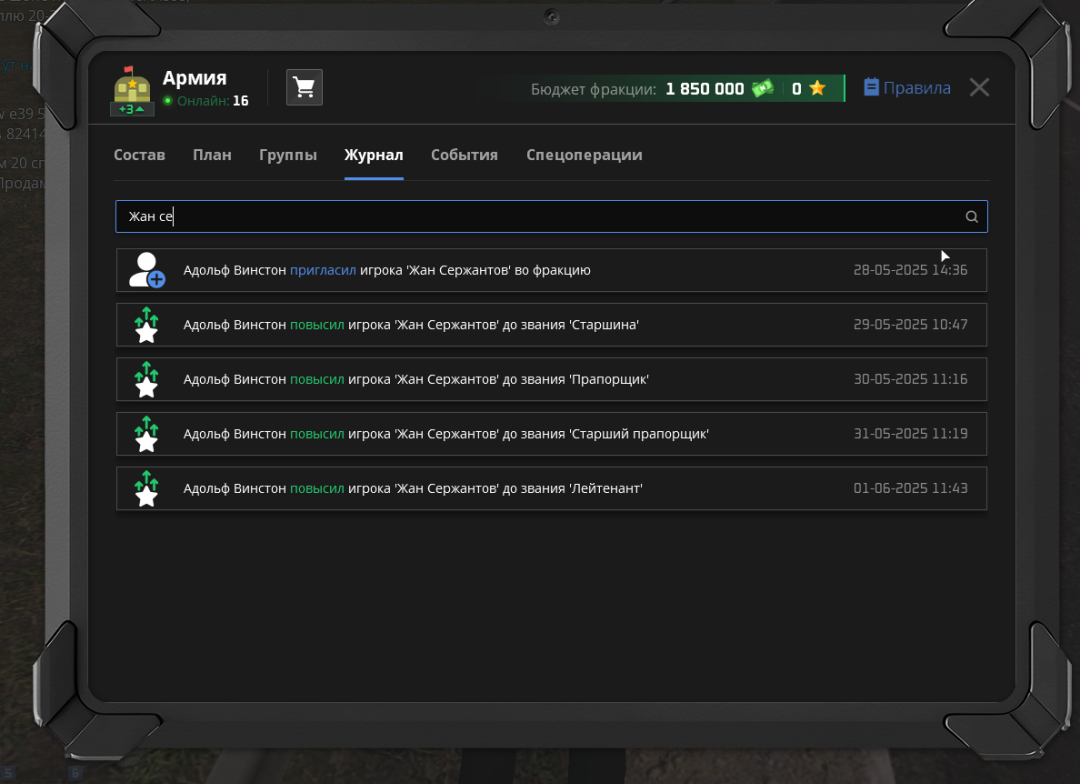Click promotion star icon in 'Лейтенант' row
Image resolution: width=1080 pixels, height=784 pixels.
pos(147,488)
